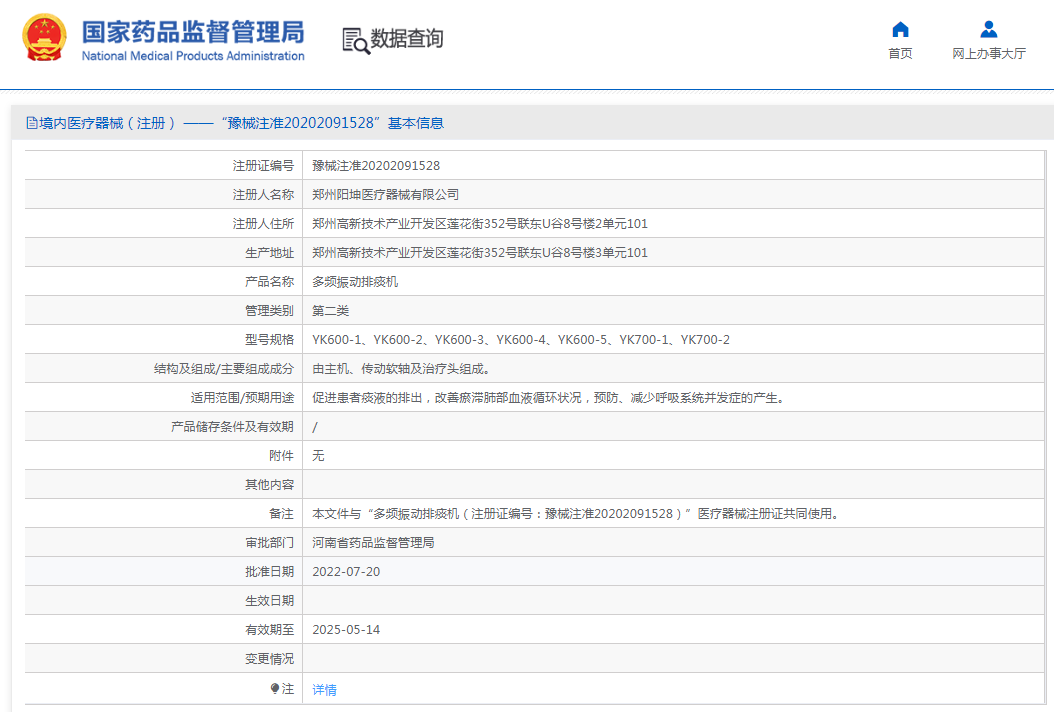Click the 批准日期 label
The height and width of the screenshot is (712, 1054).
point(270,571)
